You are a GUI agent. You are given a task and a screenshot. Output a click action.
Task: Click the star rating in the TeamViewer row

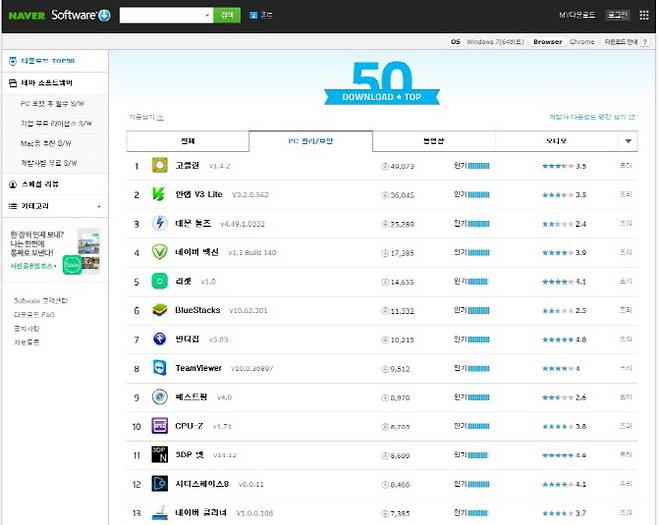pyautogui.click(x=557, y=368)
